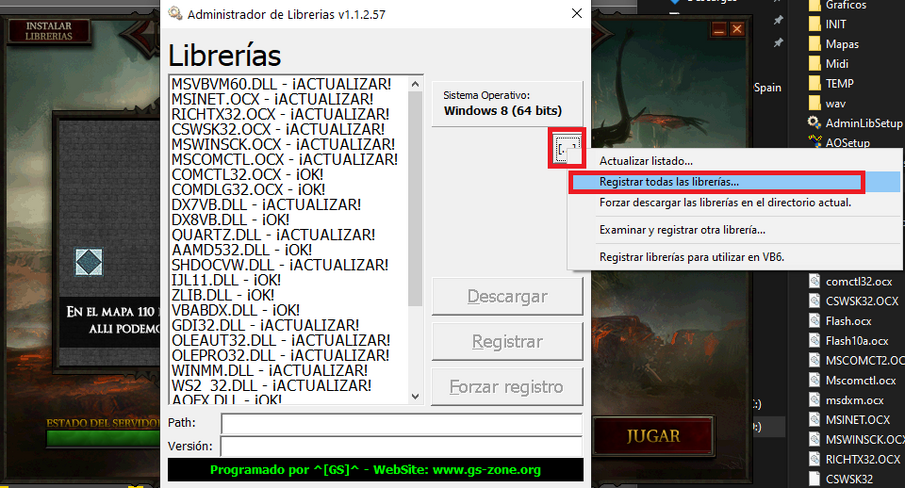The image size is (905, 488).
Task: Select the CSWSK32.OCX file icon
Action: (x=814, y=301)
